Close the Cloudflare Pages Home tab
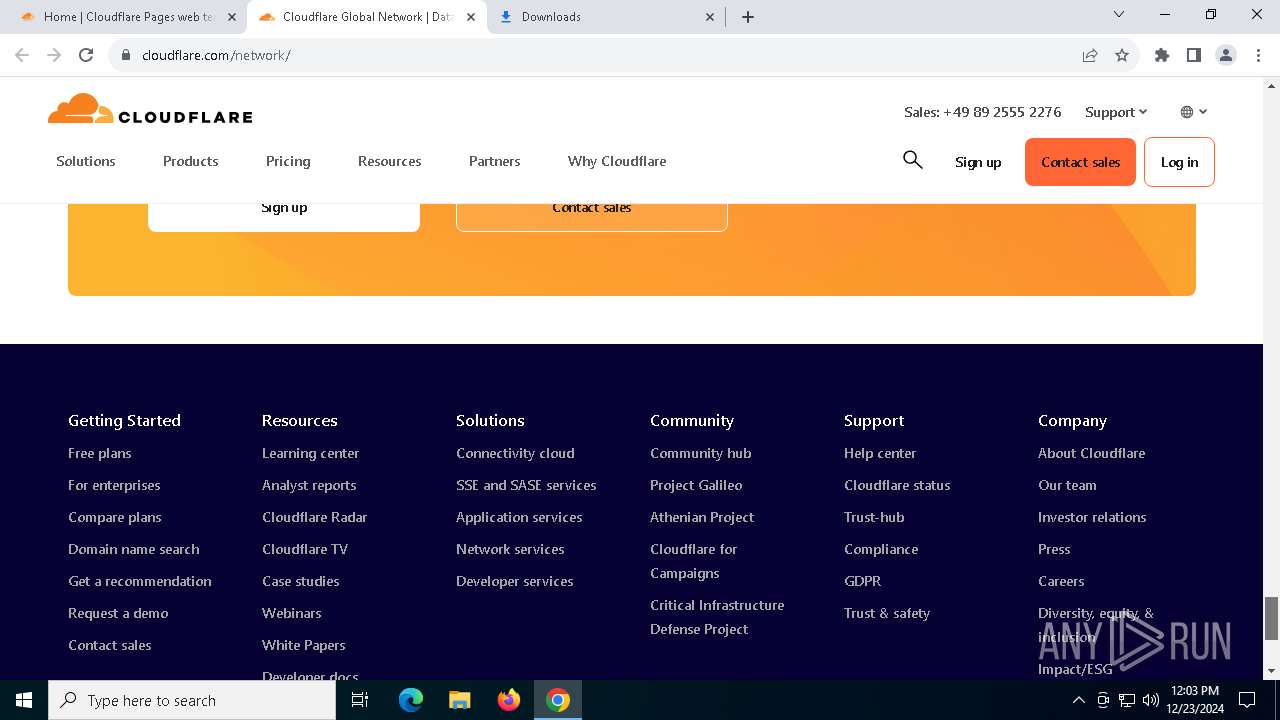The height and width of the screenshot is (720, 1280). [x=231, y=17]
